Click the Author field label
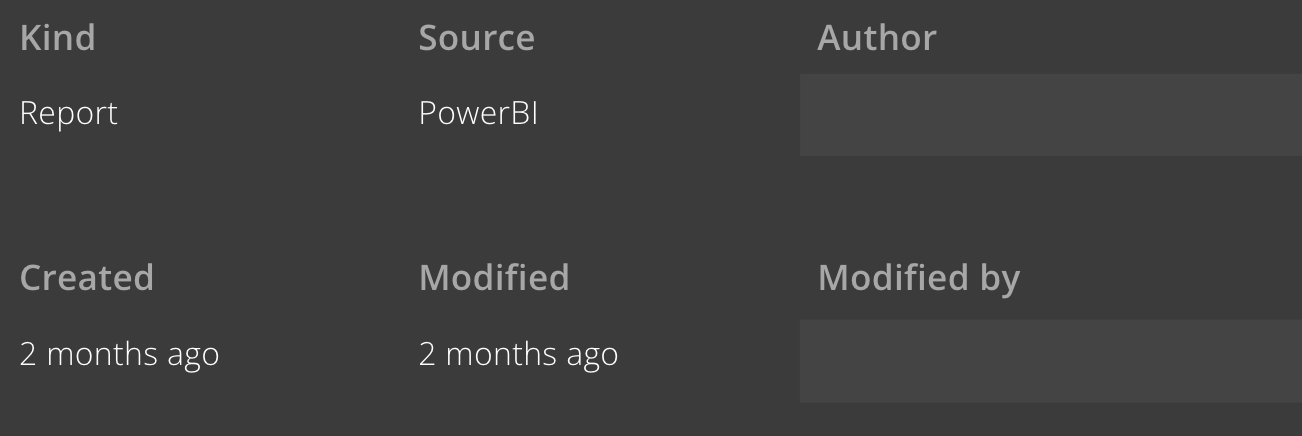 coord(876,38)
